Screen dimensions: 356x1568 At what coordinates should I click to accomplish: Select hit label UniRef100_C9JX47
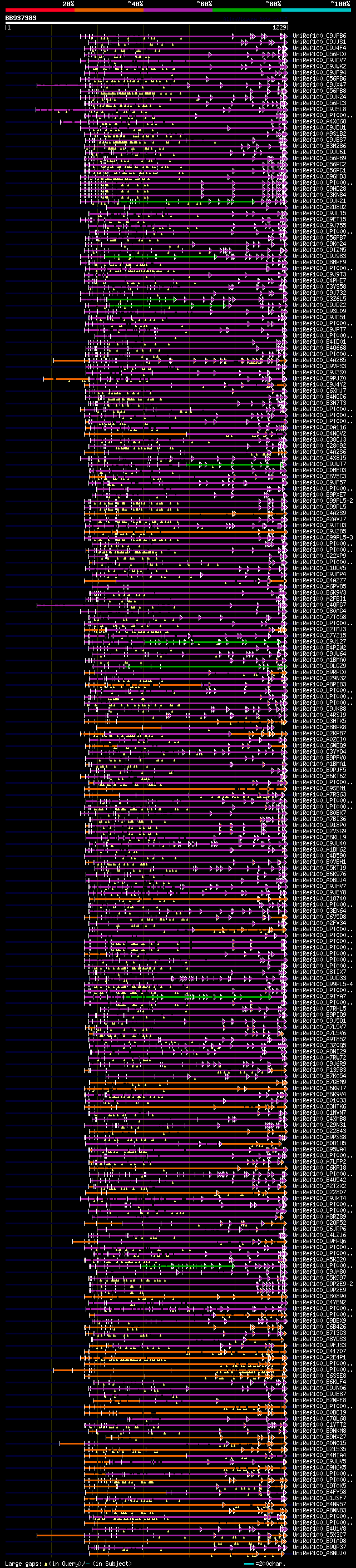pos(319,85)
